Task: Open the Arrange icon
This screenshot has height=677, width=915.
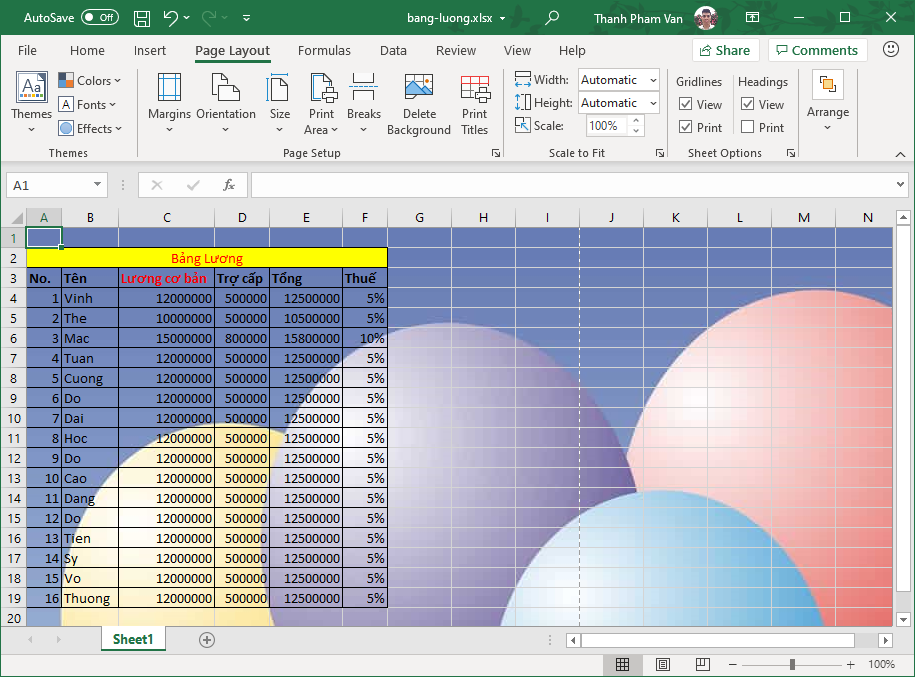Action: coord(827,85)
